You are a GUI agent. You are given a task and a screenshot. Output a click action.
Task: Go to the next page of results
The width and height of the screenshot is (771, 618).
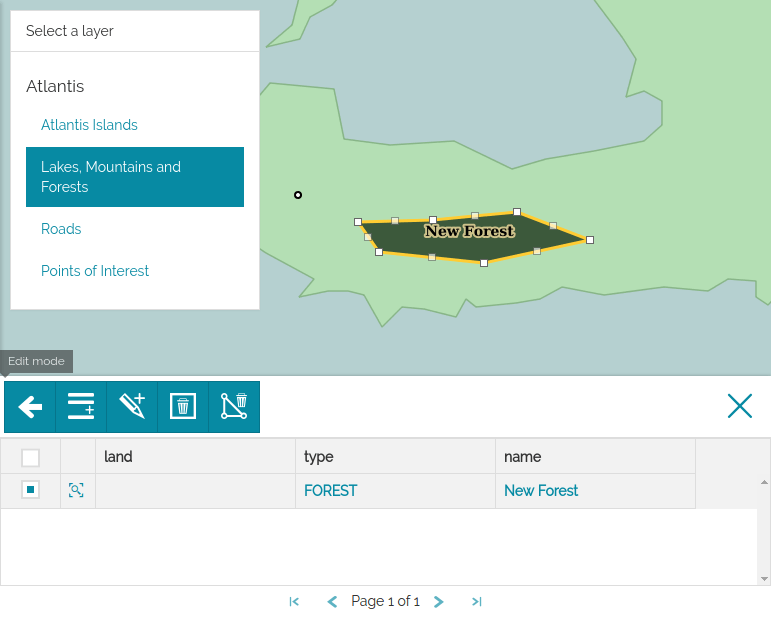tap(439, 602)
